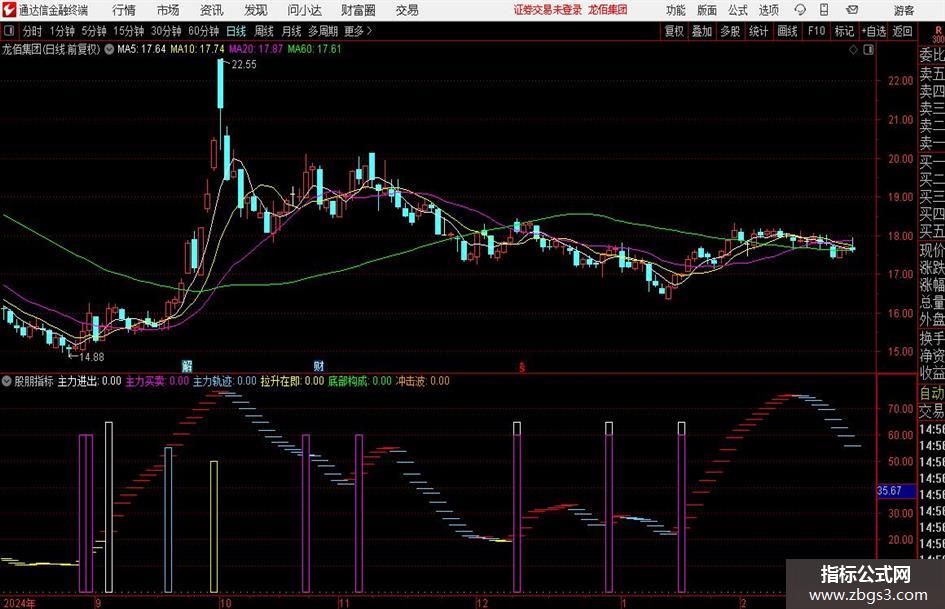
Task: Click the MA60: 17.61 label
Action: click(x=315, y=49)
